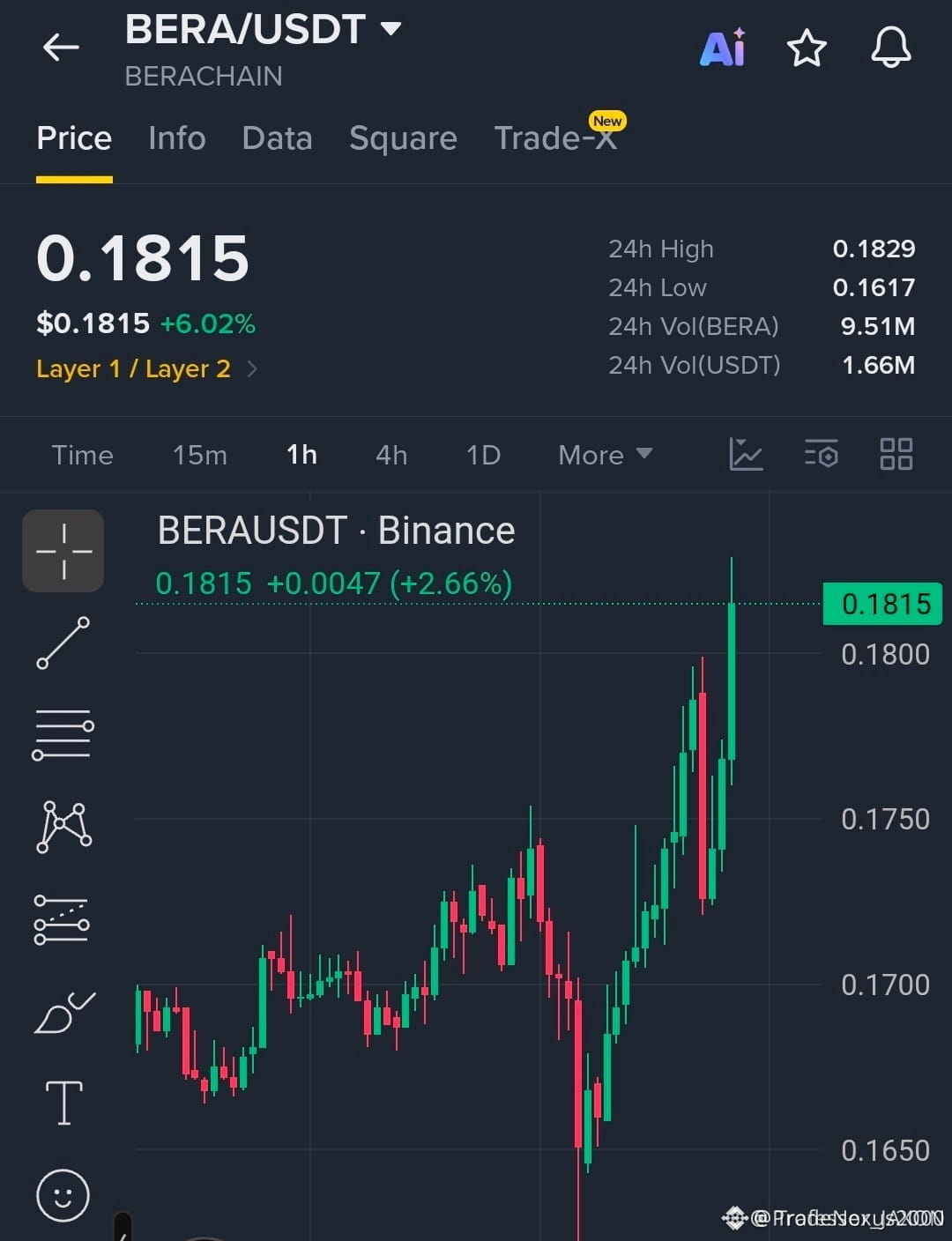Screen dimensions: 952x1241
Task: Select the 15m chart interval
Action: tap(200, 455)
